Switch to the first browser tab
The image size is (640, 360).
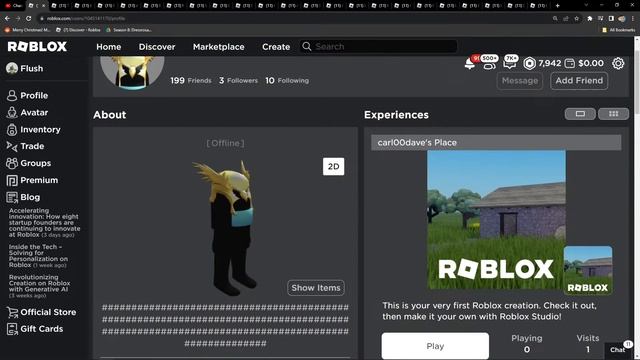pos(13,6)
